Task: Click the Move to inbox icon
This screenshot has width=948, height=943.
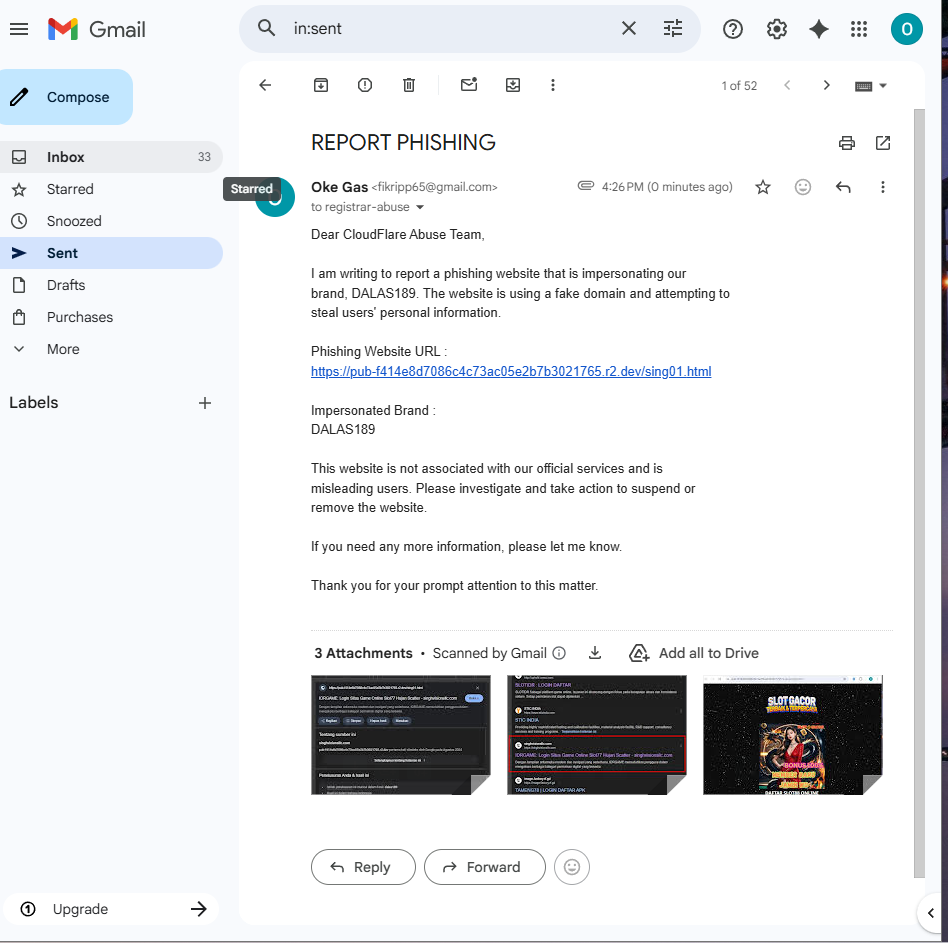Action: (513, 85)
